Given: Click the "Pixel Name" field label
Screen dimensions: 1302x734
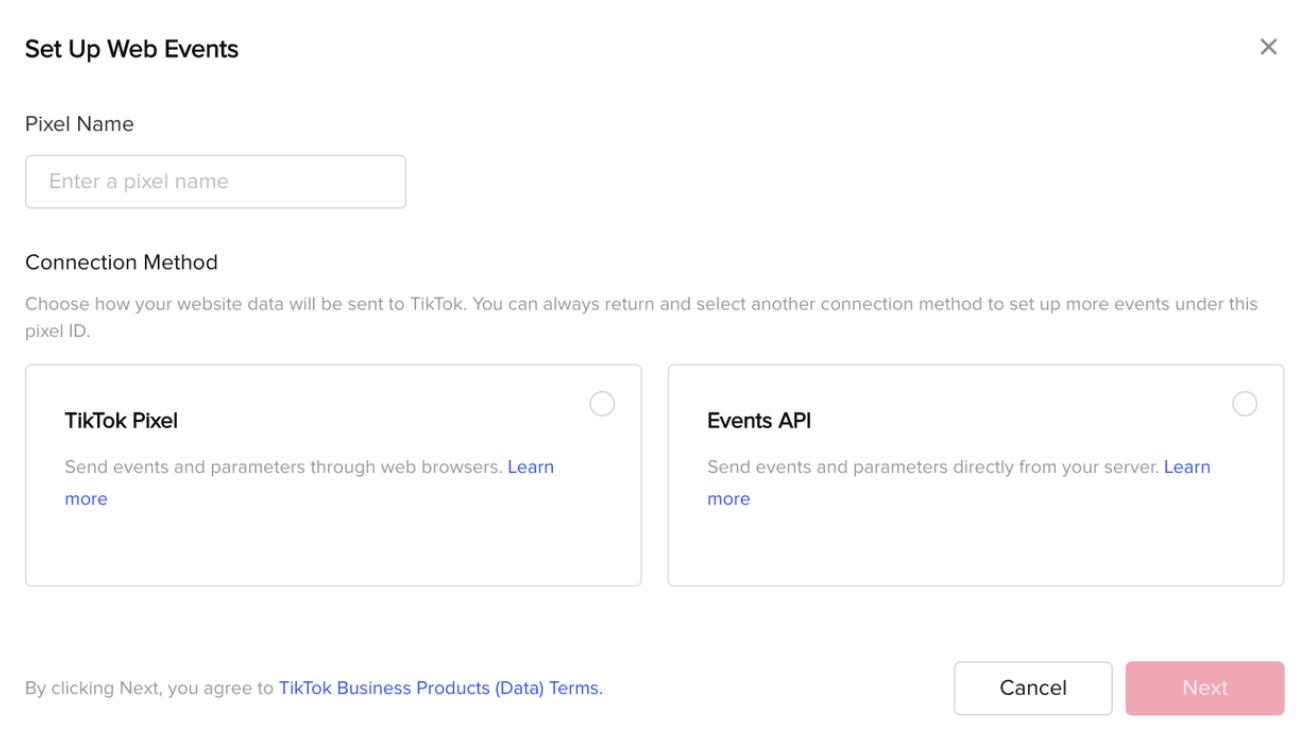Looking at the screenshot, I should click(79, 124).
